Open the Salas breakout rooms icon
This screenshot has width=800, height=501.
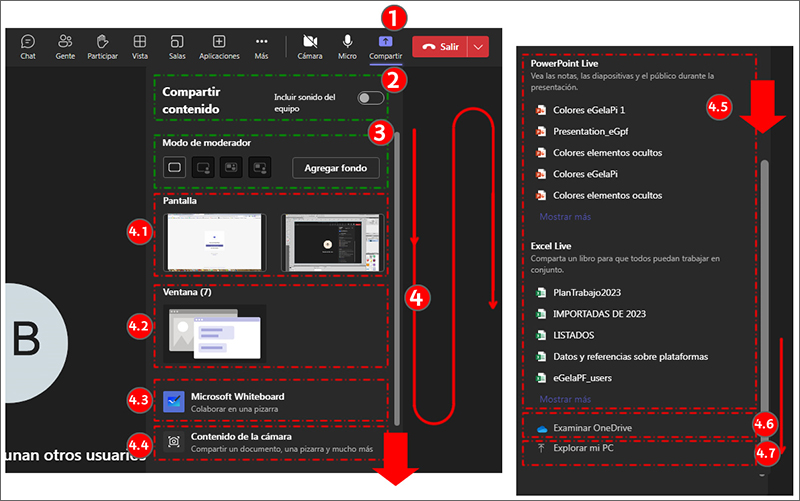pyautogui.click(x=177, y=42)
